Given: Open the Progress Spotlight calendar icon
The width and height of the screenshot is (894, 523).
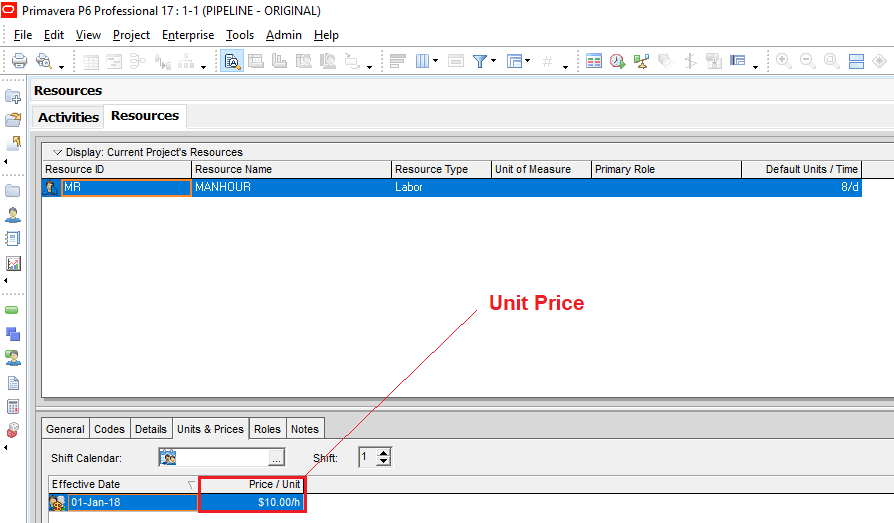Looking at the screenshot, I should tap(594, 60).
